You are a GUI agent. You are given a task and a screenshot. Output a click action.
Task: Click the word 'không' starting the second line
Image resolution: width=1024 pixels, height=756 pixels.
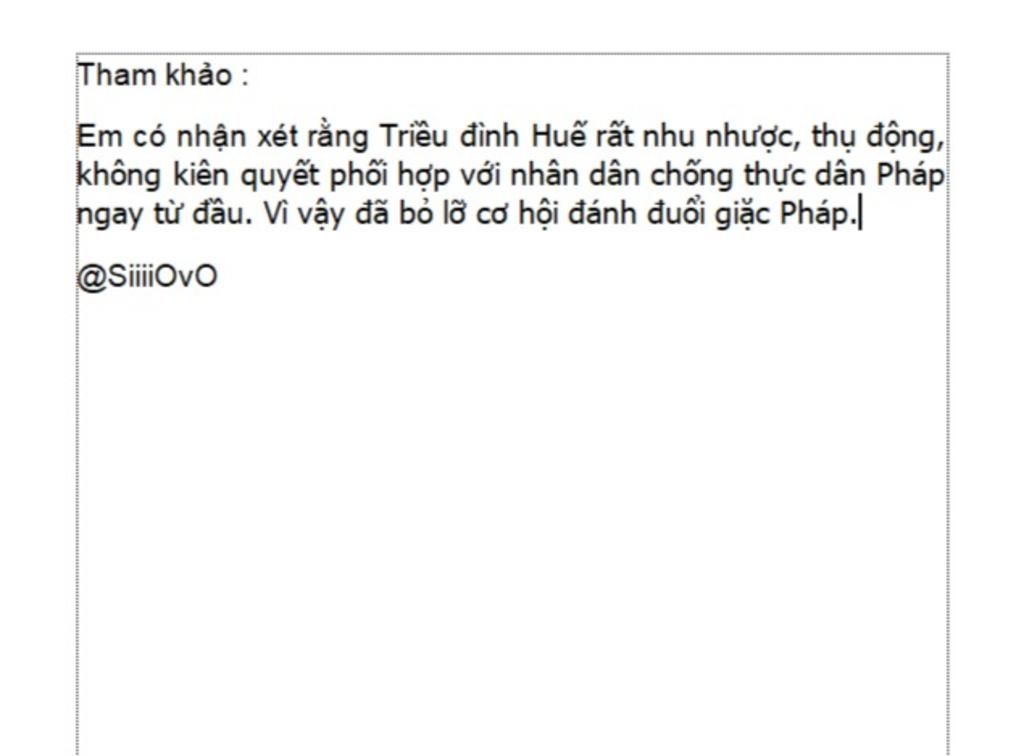[119, 176]
